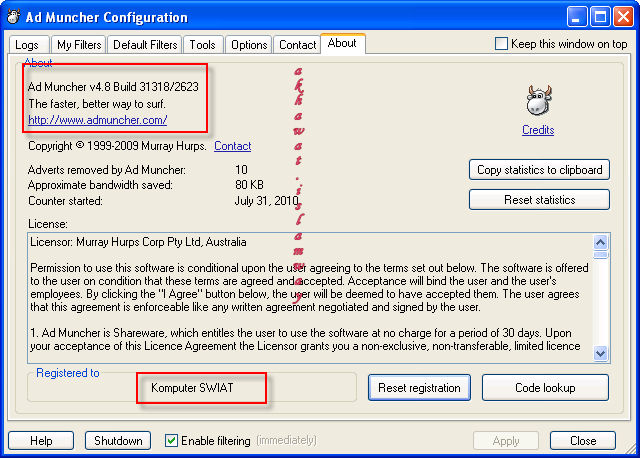Click the Shutdown button
Image resolution: width=640 pixels, height=458 pixels.
click(118, 440)
